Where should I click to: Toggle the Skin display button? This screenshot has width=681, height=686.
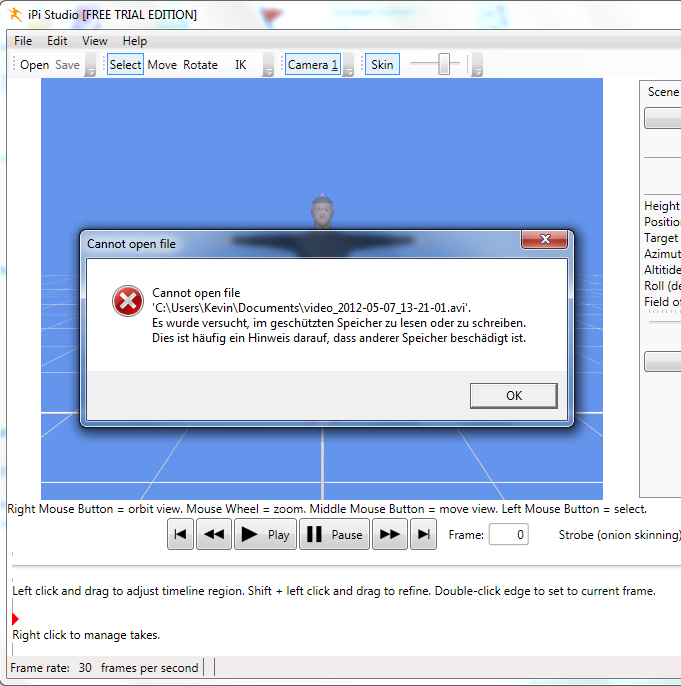(x=382, y=65)
